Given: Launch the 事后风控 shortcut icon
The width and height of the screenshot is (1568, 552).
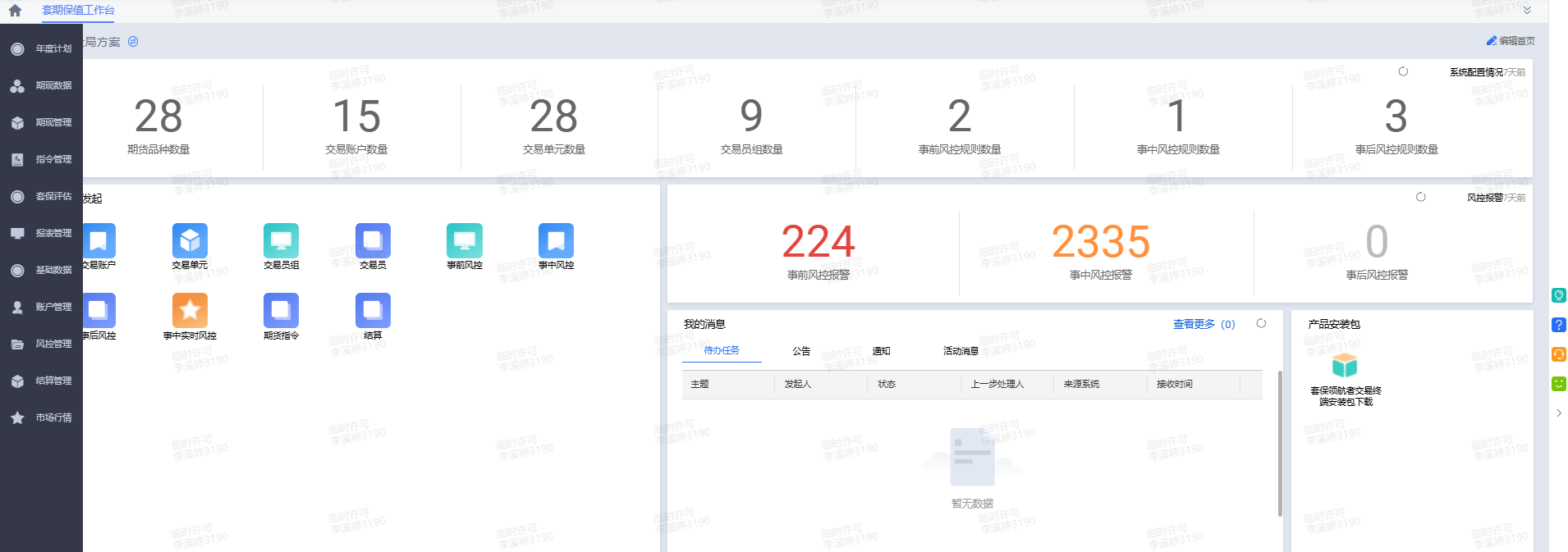Looking at the screenshot, I should point(99,311).
